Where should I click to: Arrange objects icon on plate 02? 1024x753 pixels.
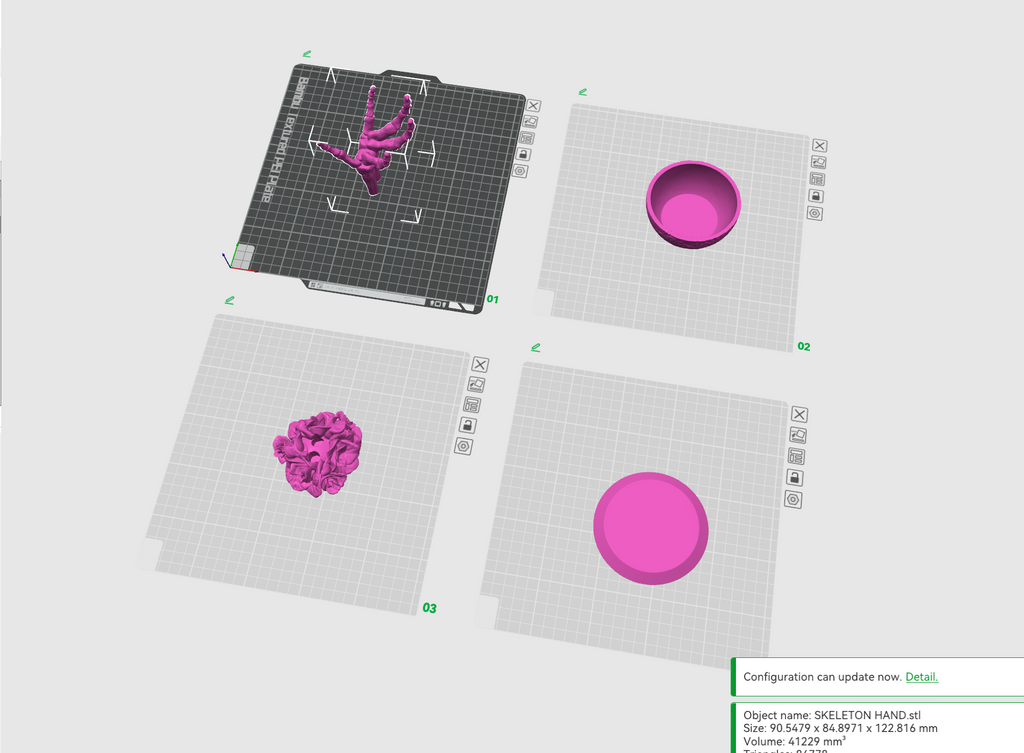[x=817, y=179]
